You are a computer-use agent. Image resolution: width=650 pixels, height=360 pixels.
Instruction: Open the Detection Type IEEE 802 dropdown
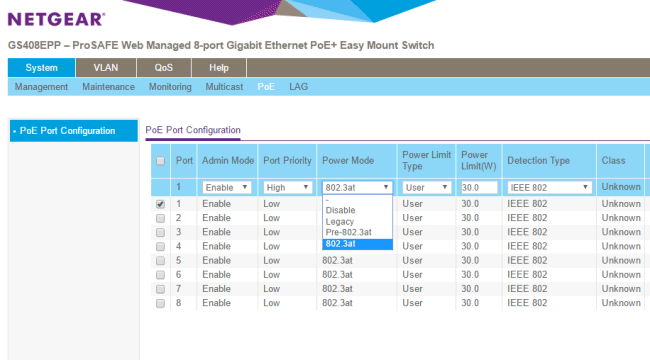[x=549, y=187]
